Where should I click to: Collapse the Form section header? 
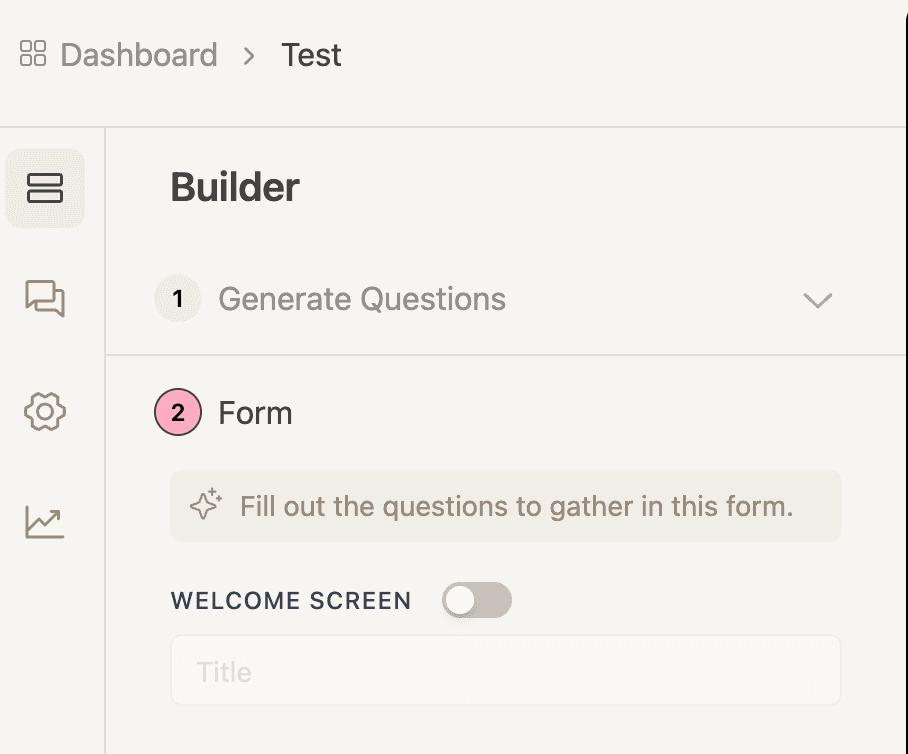pyautogui.click(x=255, y=412)
